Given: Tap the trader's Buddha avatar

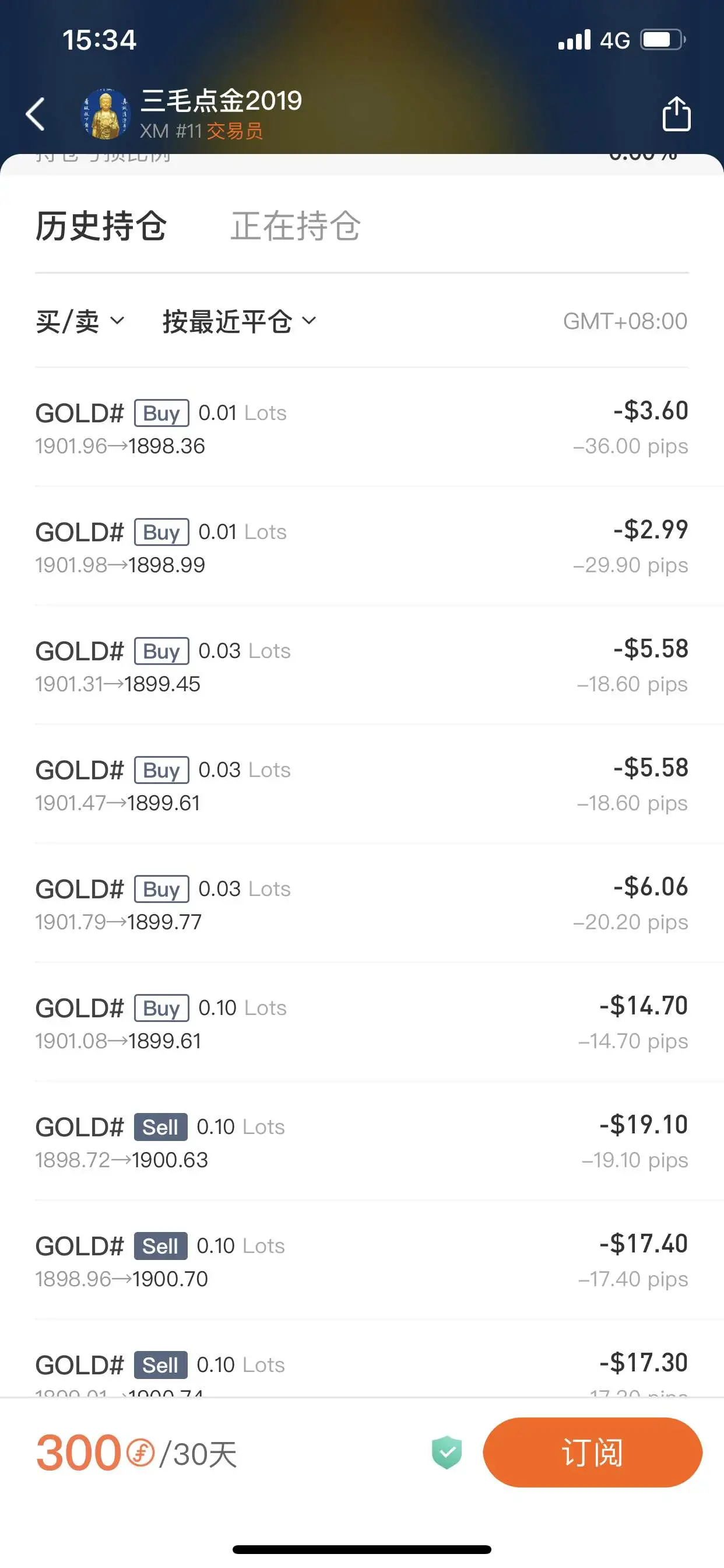Looking at the screenshot, I should 106,114.
